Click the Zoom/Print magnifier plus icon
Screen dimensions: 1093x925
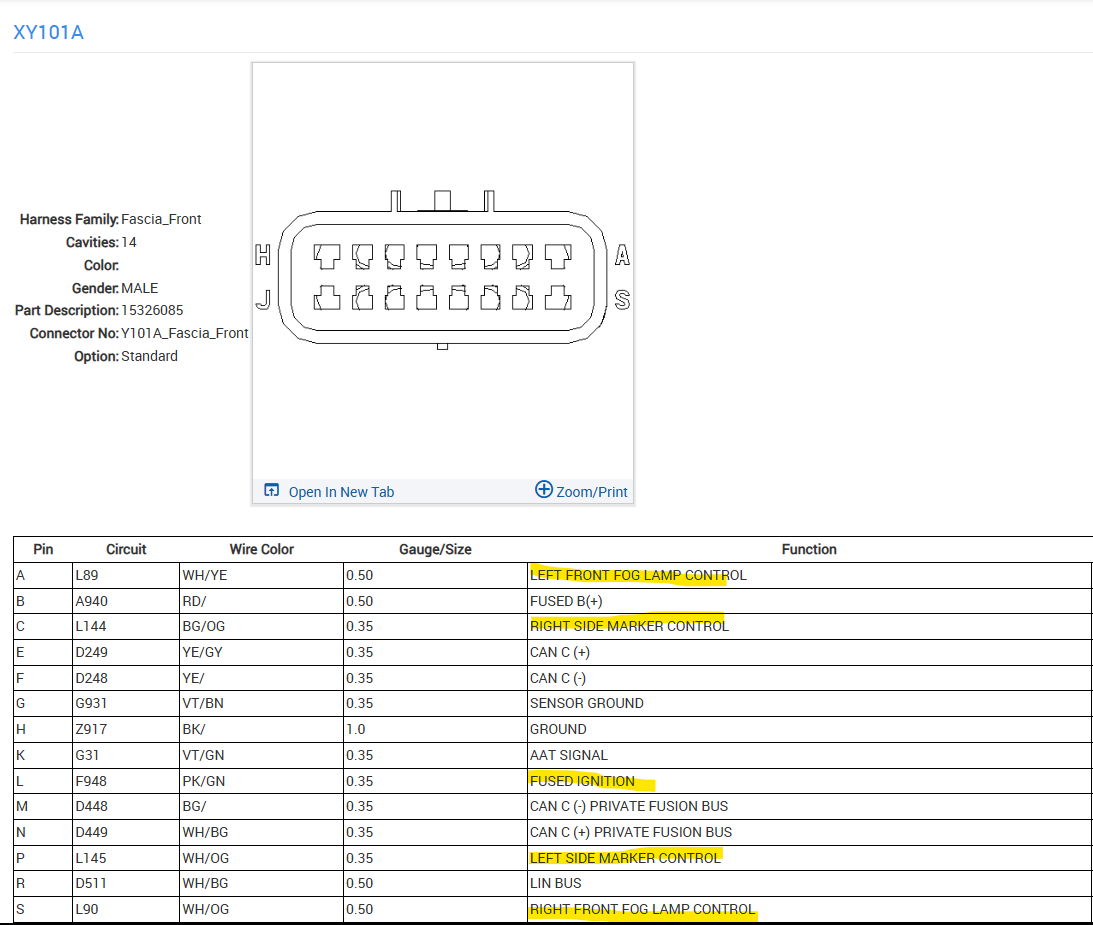544,489
